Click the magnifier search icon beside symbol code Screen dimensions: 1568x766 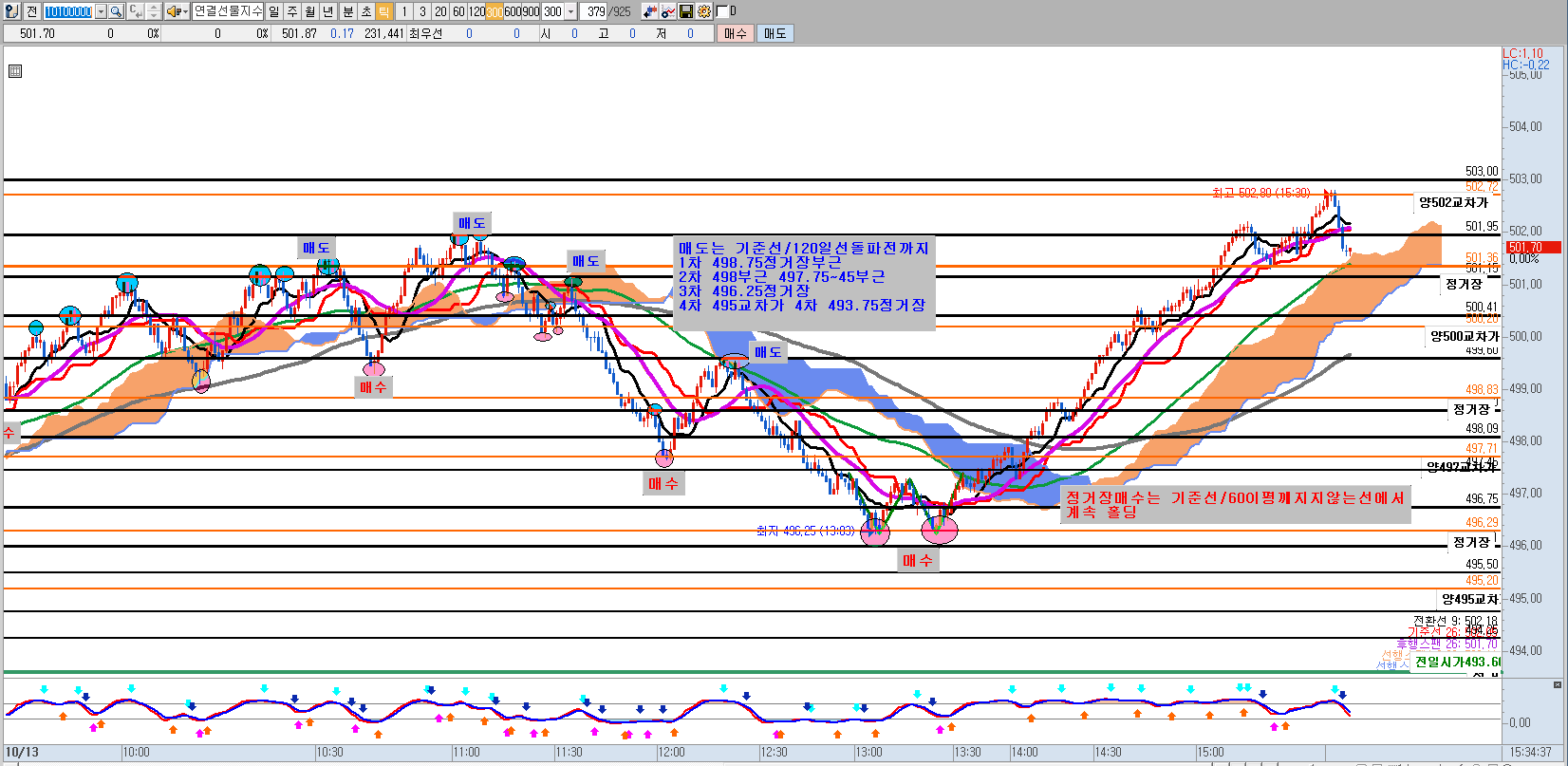116,11
